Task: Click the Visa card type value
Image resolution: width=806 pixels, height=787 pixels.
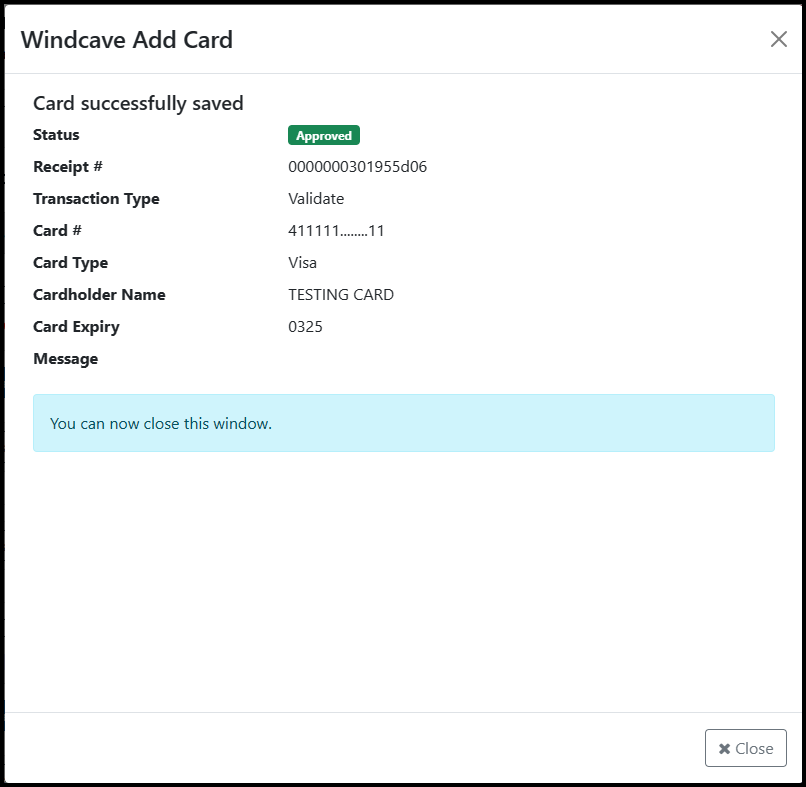Action: pos(302,263)
